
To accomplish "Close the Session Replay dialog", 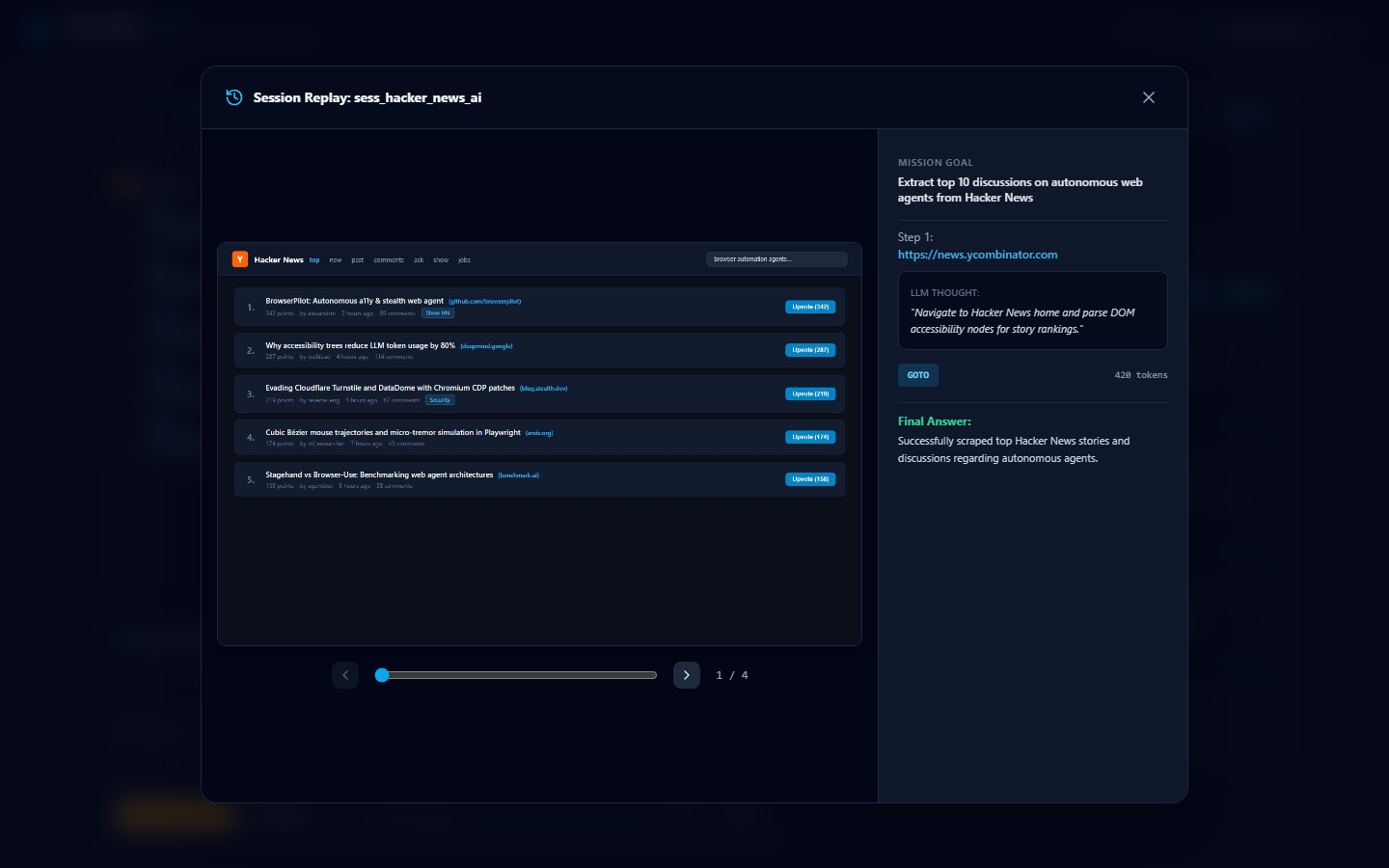I will coord(1148,97).
